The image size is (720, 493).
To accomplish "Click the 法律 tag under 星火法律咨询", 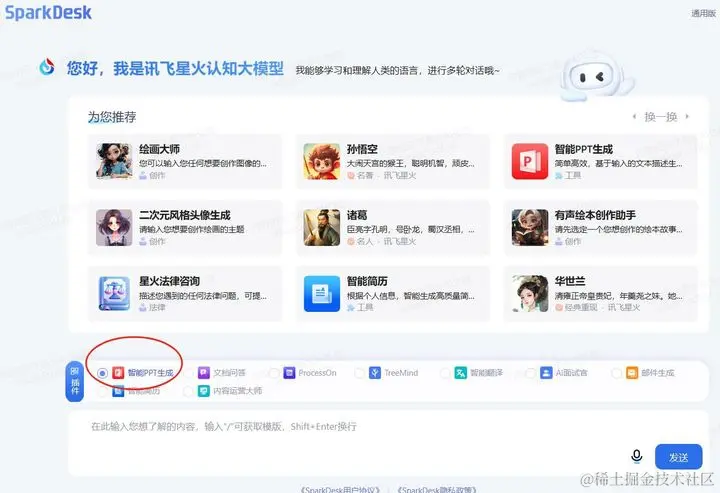I will click(x=157, y=307).
